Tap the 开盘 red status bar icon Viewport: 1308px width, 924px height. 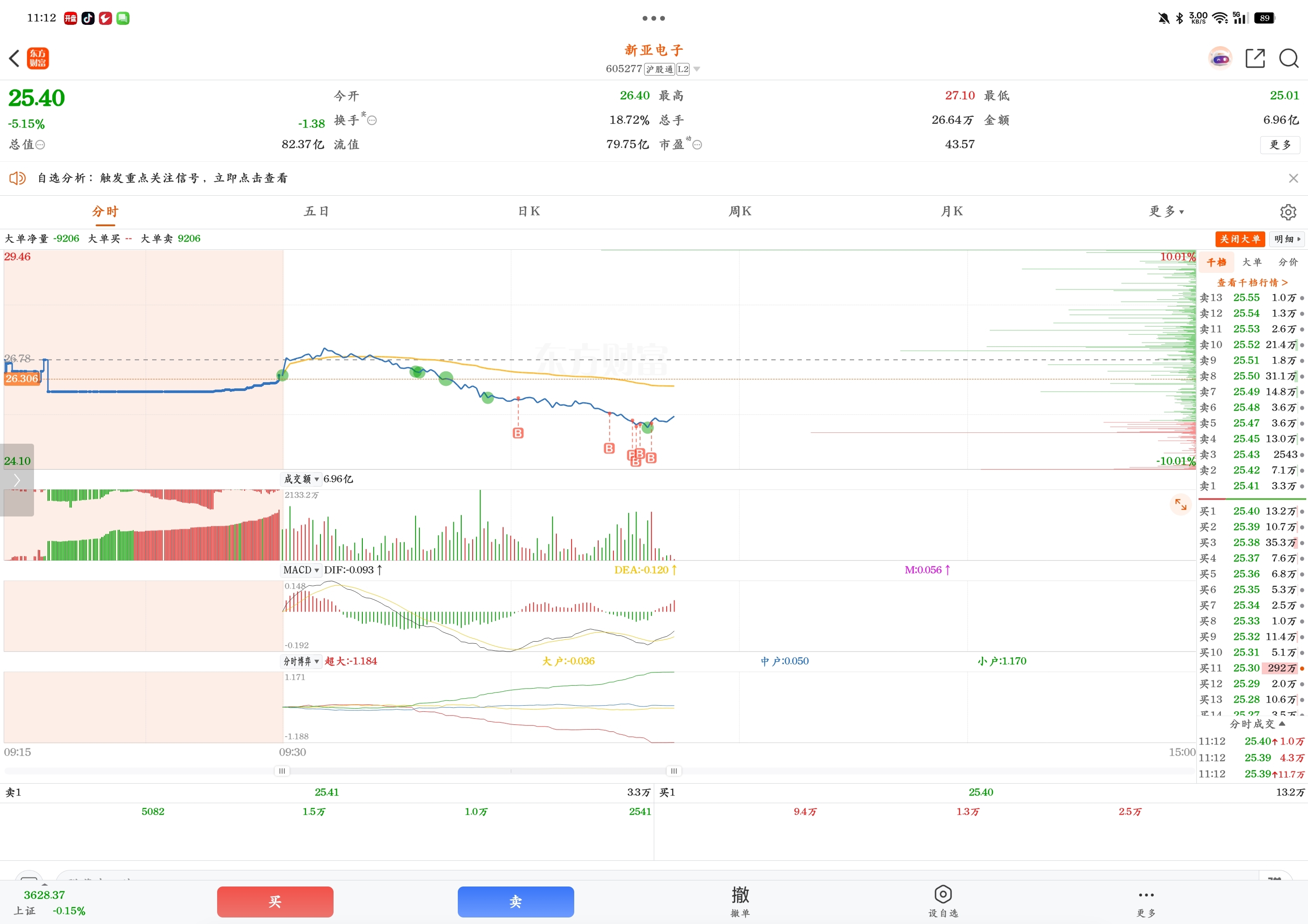(x=71, y=18)
